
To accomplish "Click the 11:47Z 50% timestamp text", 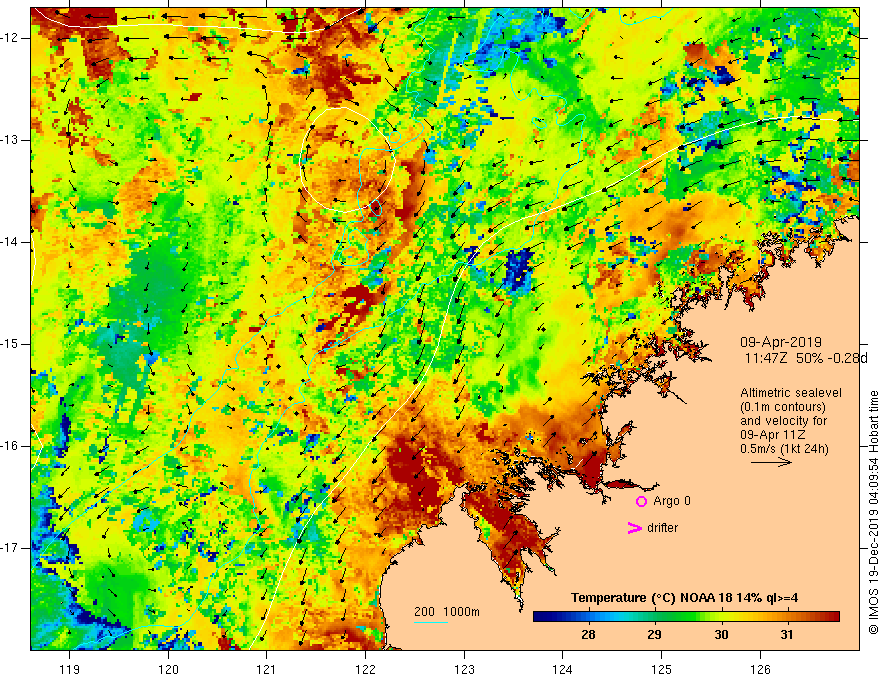I will click(x=780, y=358).
